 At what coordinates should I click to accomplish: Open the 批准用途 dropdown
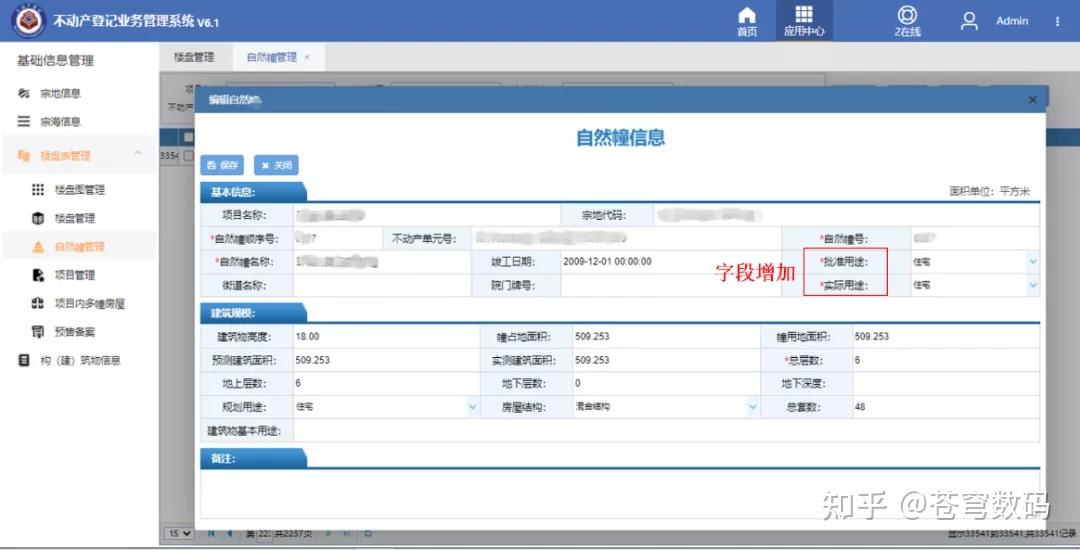pyautogui.click(x=1032, y=262)
